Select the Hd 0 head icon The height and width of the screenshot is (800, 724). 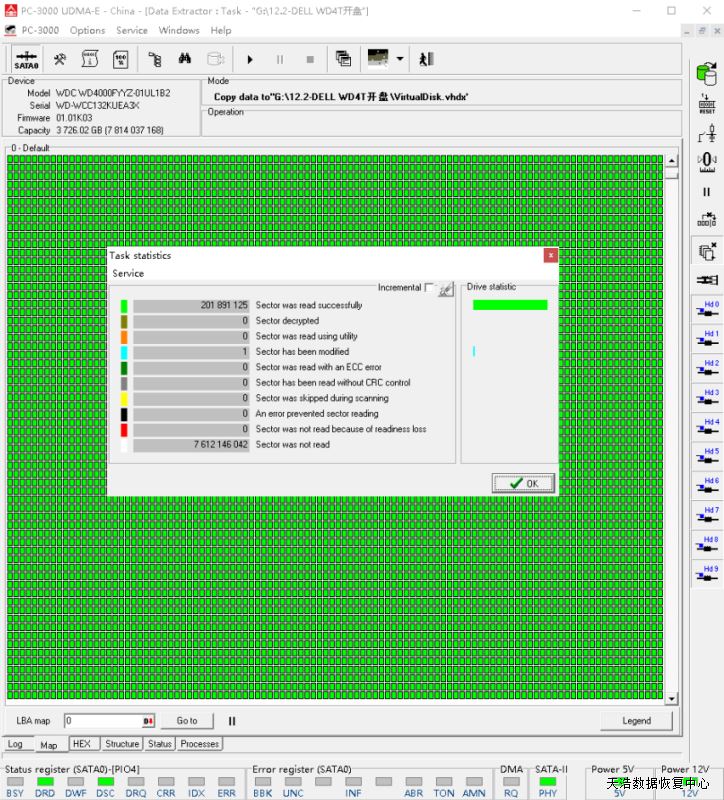coord(707,309)
